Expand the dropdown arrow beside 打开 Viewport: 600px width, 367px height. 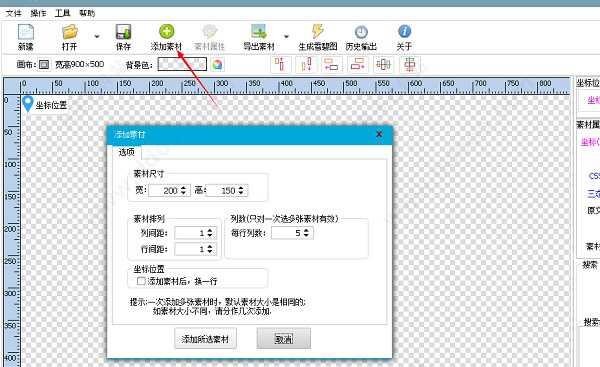point(97,36)
